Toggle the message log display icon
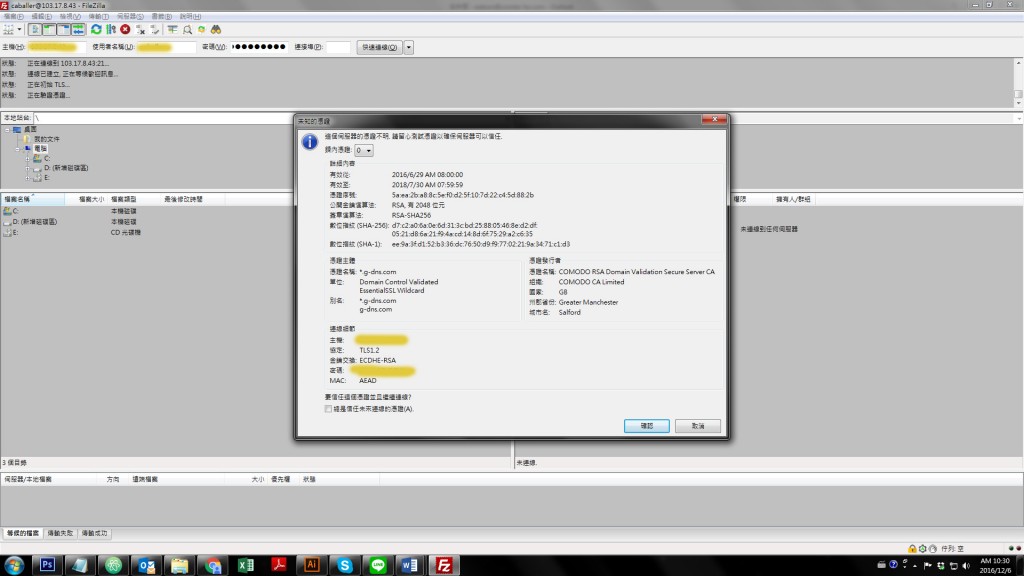 pos(35,29)
